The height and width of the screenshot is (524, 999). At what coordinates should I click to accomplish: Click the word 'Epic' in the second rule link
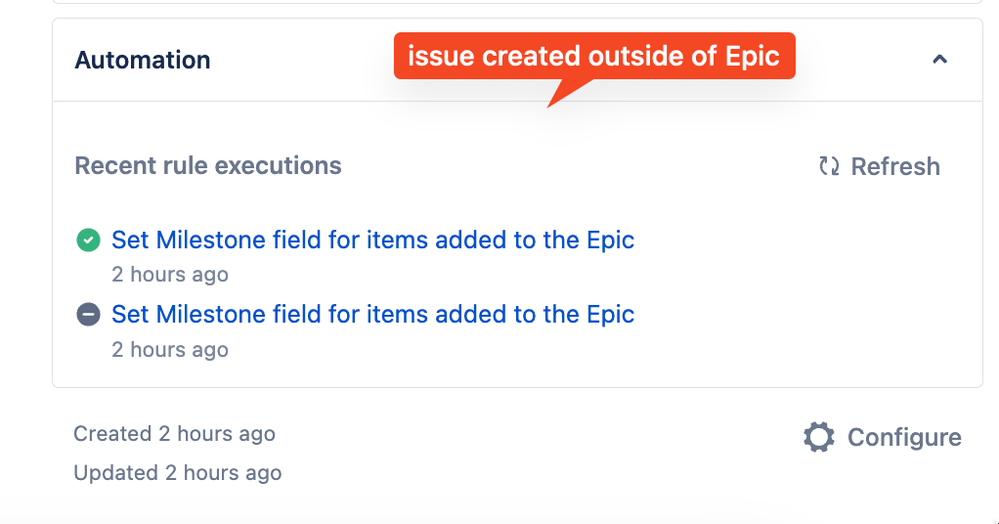[x=610, y=315]
